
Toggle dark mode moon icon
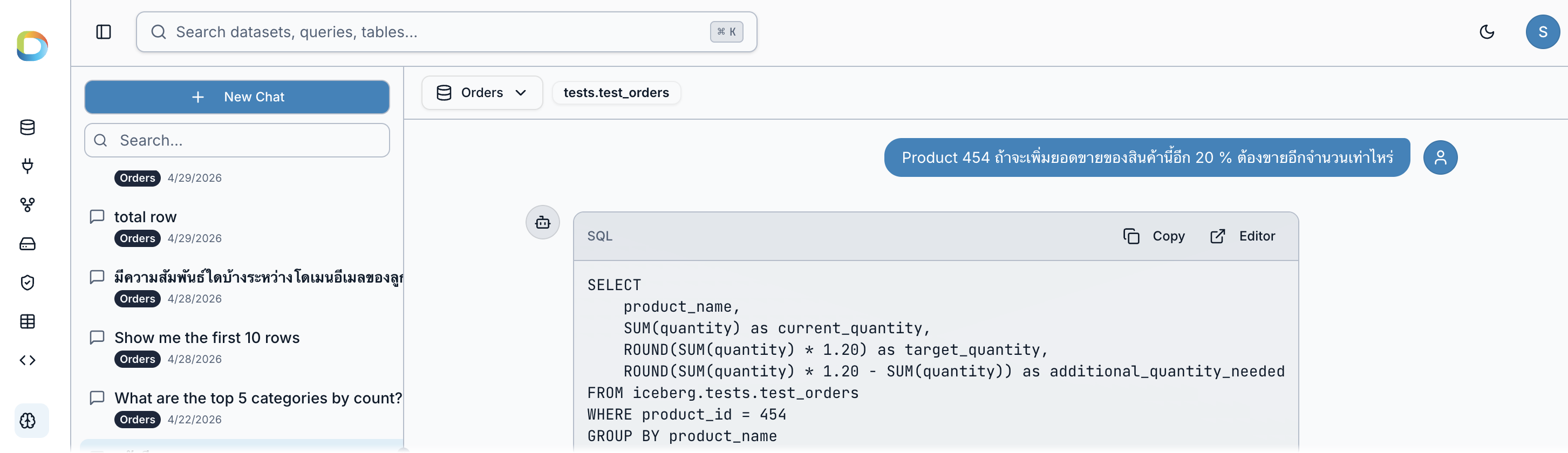point(1487,32)
